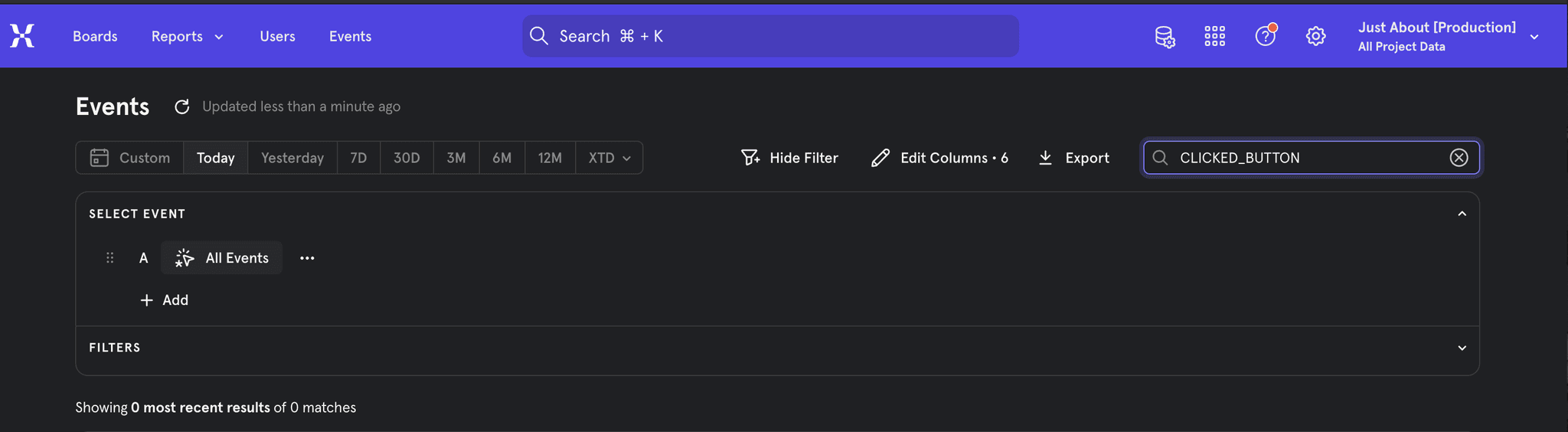Screen dimensions: 1568x432
Task: Open the help question mark icon
Action: click(1265, 36)
